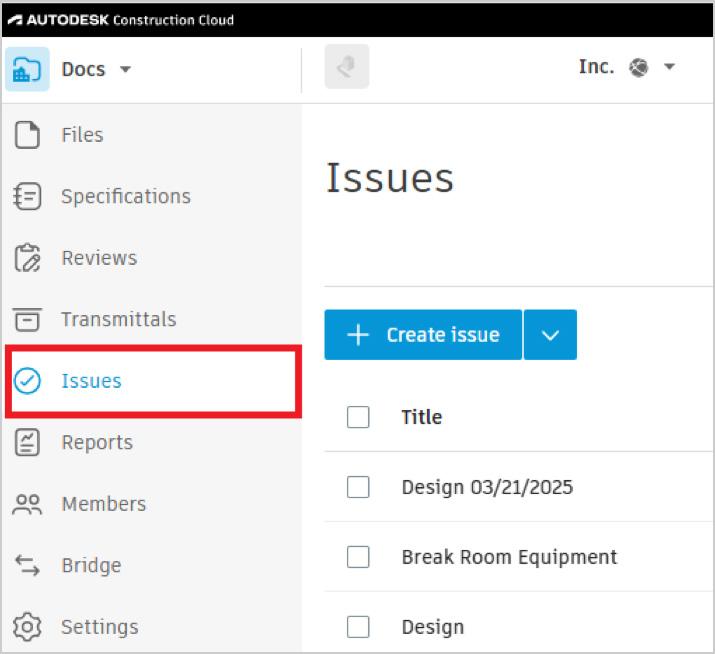The image size is (715, 654).
Task: Open the Create issue split dropdown arrow
Action: pos(550,335)
